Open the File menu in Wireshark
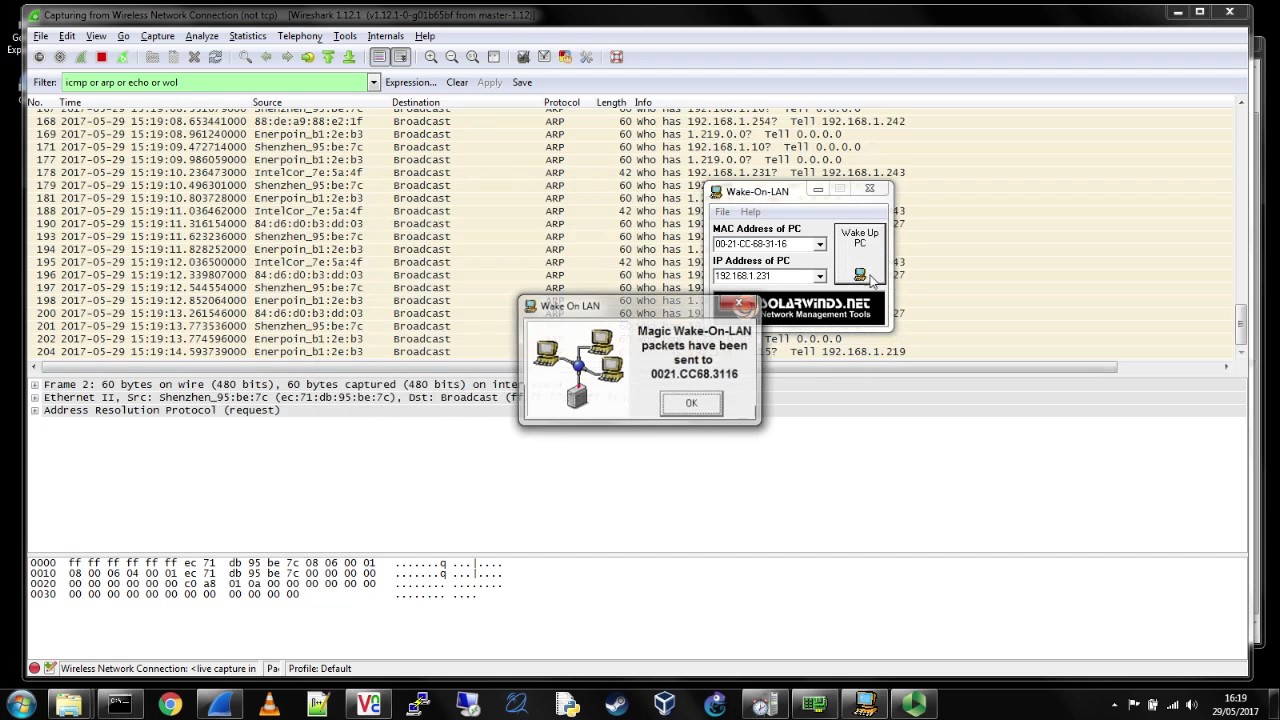Screen dimensions: 1280x720 tap(41, 36)
